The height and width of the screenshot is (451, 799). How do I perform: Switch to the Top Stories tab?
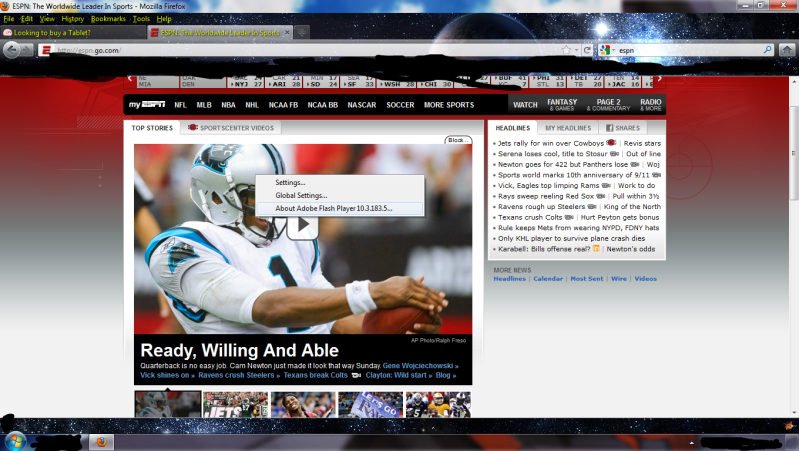click(x=152, y=128)
